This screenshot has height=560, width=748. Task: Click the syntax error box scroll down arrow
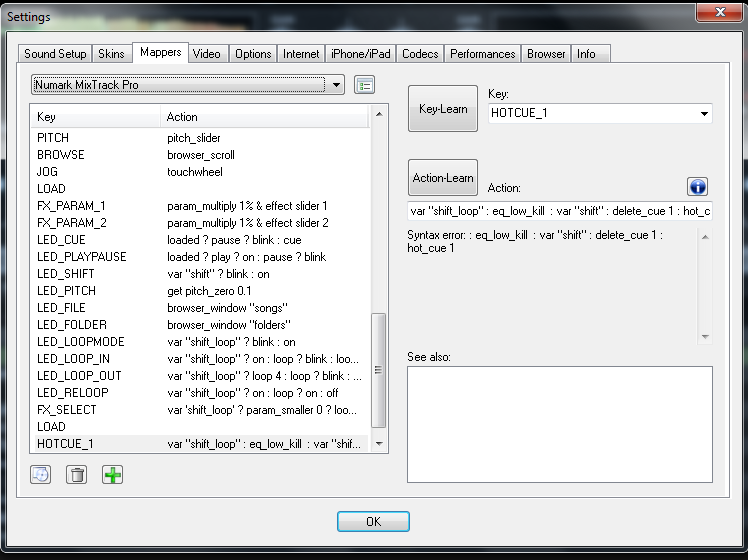(x=704, y=337)
